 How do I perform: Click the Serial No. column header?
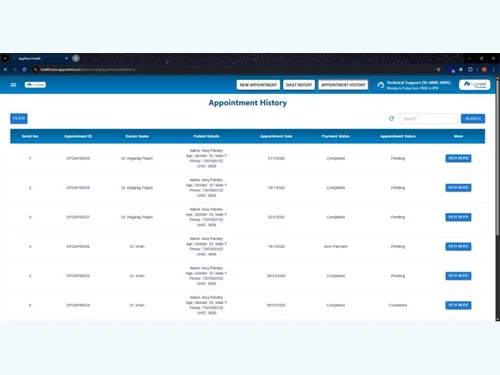coord(30,136)
